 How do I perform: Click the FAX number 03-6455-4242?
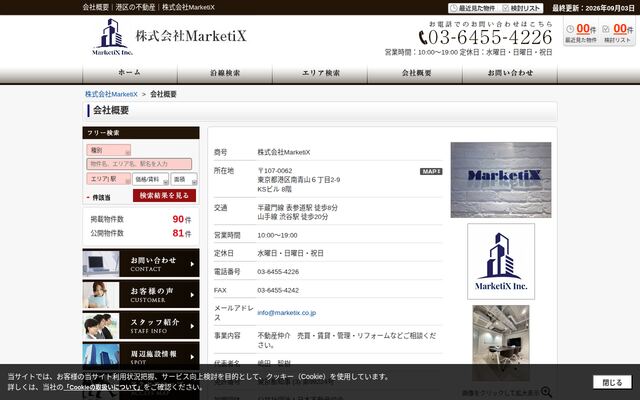click(x=278, y=290)
